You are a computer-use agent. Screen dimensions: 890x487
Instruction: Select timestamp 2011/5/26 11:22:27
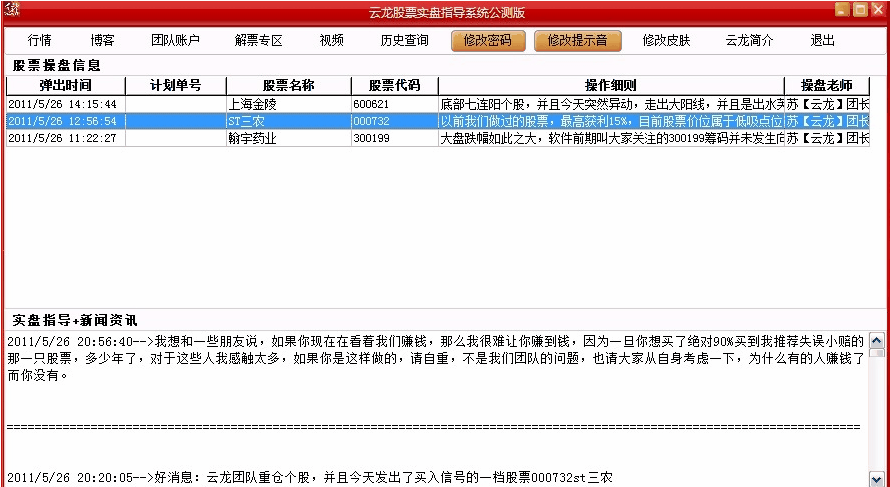pyautogui.click(x=66, y=138)
